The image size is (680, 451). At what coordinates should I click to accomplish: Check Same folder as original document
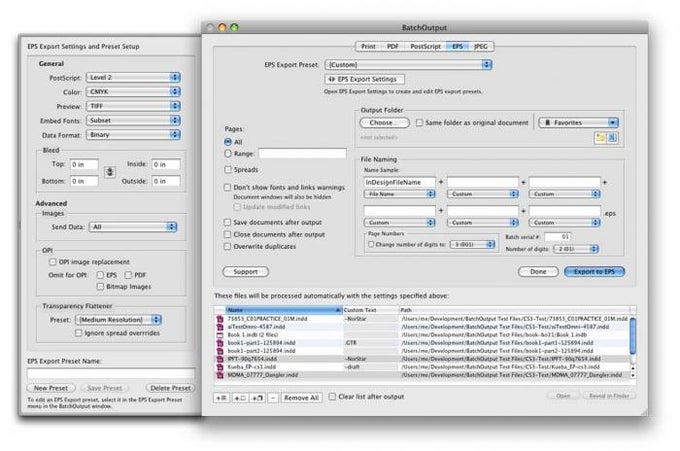(419, 123)
